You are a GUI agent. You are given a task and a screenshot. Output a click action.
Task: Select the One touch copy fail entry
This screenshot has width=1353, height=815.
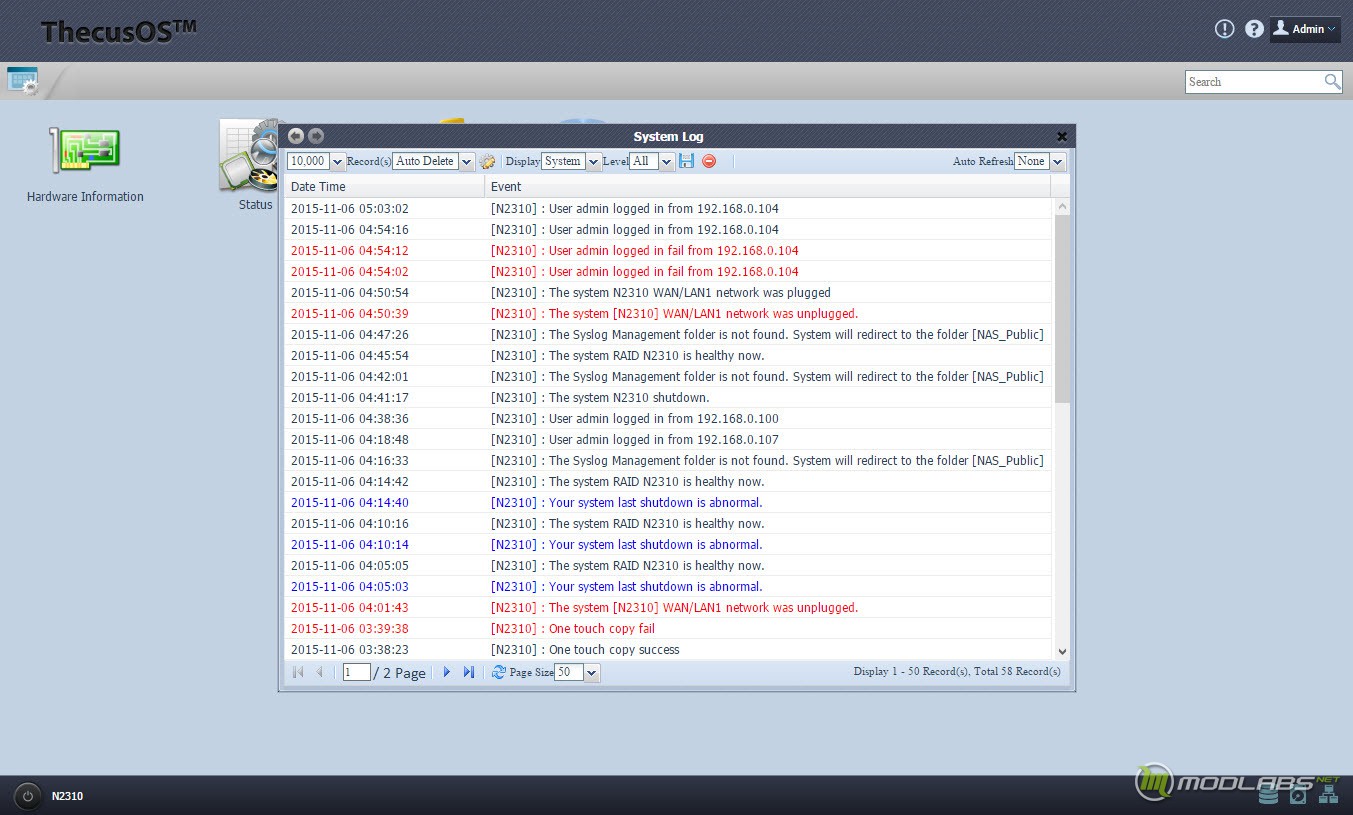(x=668, y=629)
